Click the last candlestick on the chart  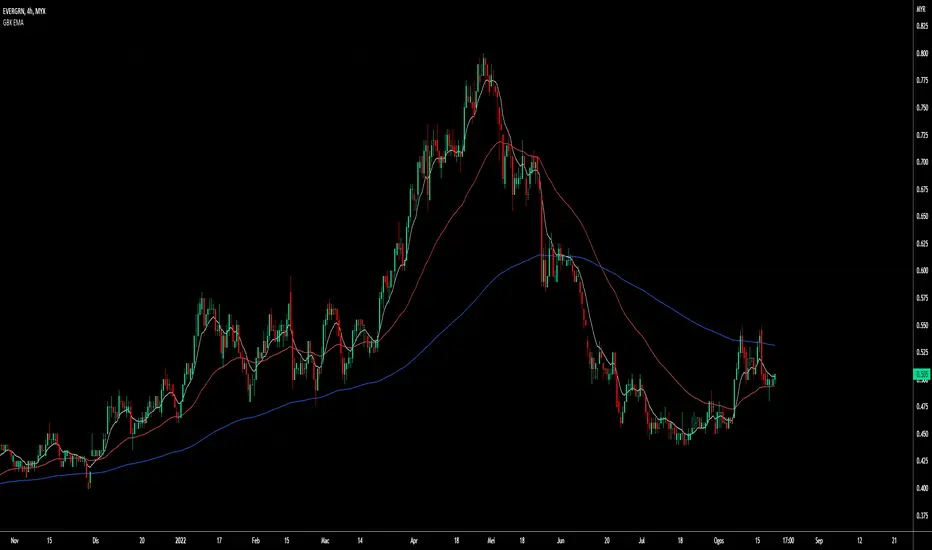[x=775, y=378]
